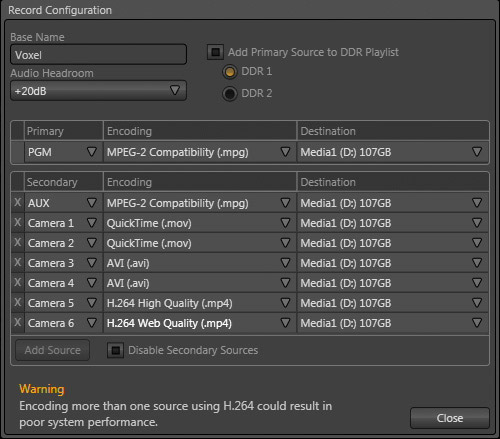Enable Add Primary Source to DDR Playlist
This screenshot has width=500, height=439.
[215, 52]
